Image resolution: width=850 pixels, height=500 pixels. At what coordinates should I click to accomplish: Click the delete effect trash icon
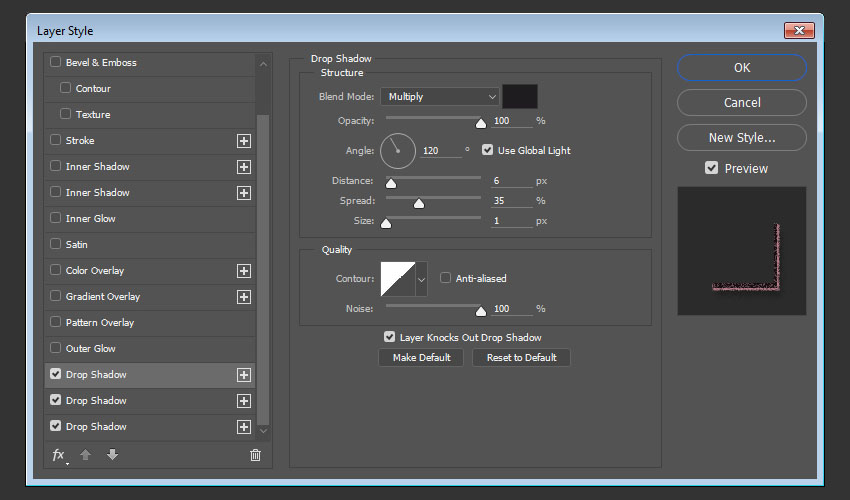point(255,455)
